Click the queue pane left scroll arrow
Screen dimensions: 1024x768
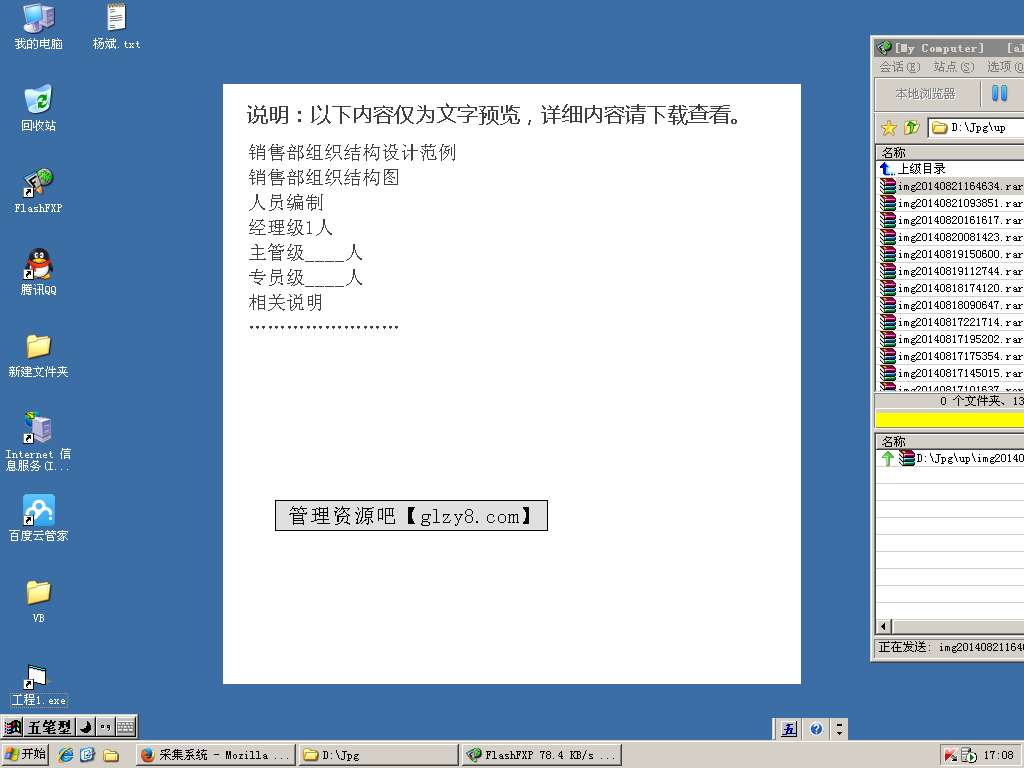[x=884, y=626]
